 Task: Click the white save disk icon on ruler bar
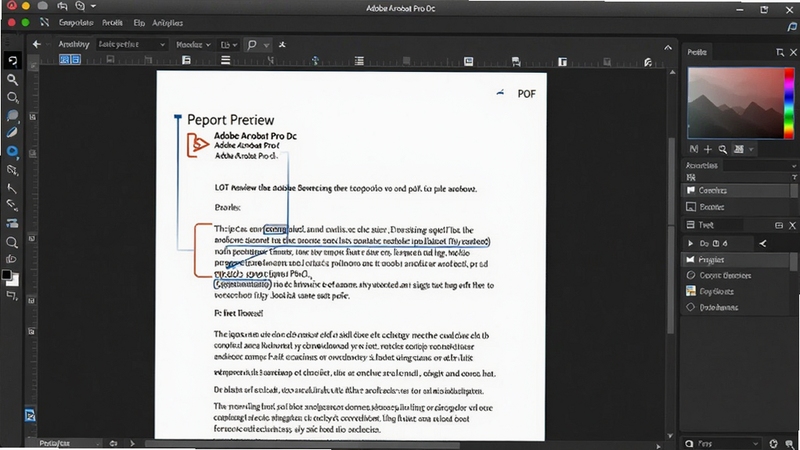pyautogui.click(x=186, y=61)
